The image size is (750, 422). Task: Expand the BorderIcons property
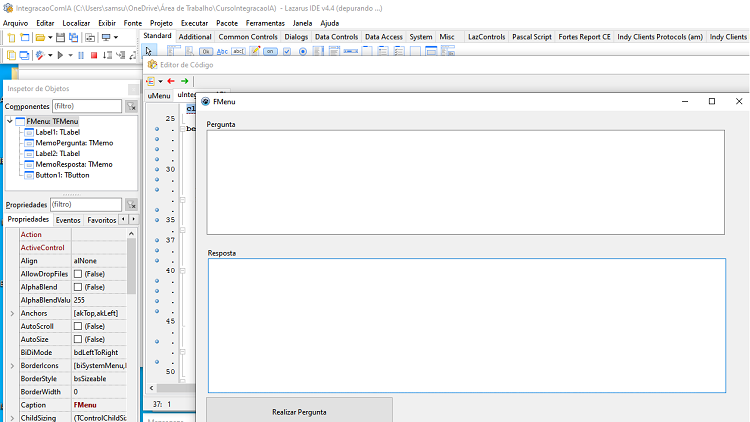[12, 366]
